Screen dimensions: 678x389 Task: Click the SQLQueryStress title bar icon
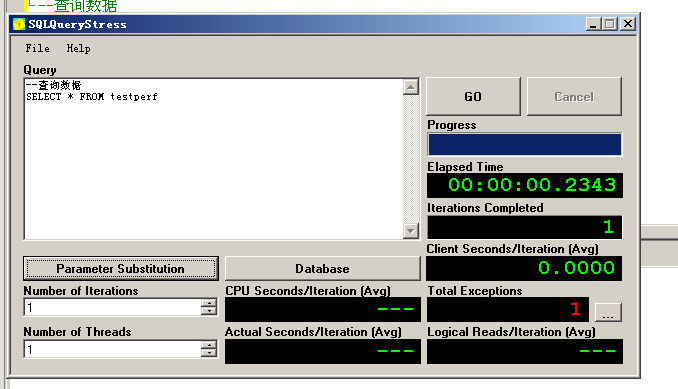tap(19, 24)
